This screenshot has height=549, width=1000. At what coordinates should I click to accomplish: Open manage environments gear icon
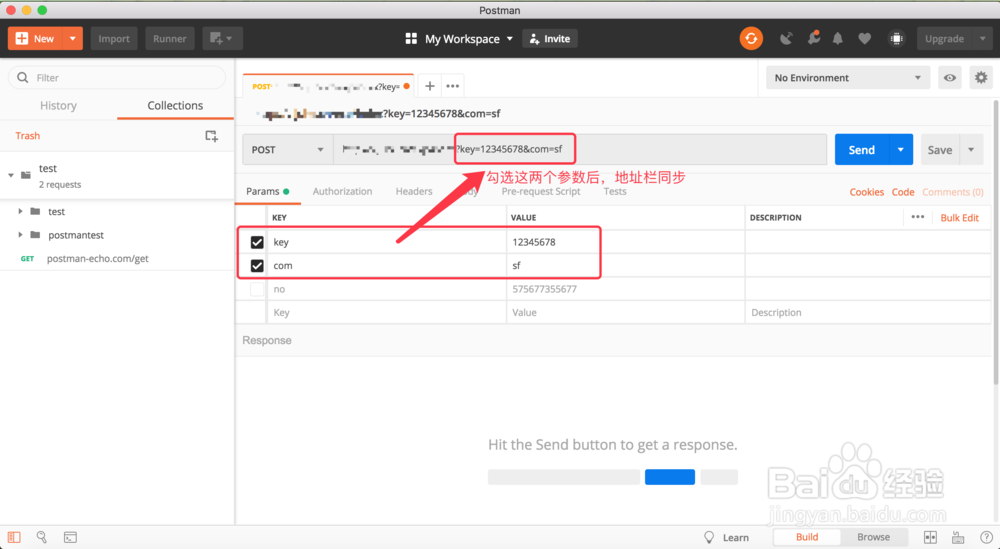click(x=981, y=78)
